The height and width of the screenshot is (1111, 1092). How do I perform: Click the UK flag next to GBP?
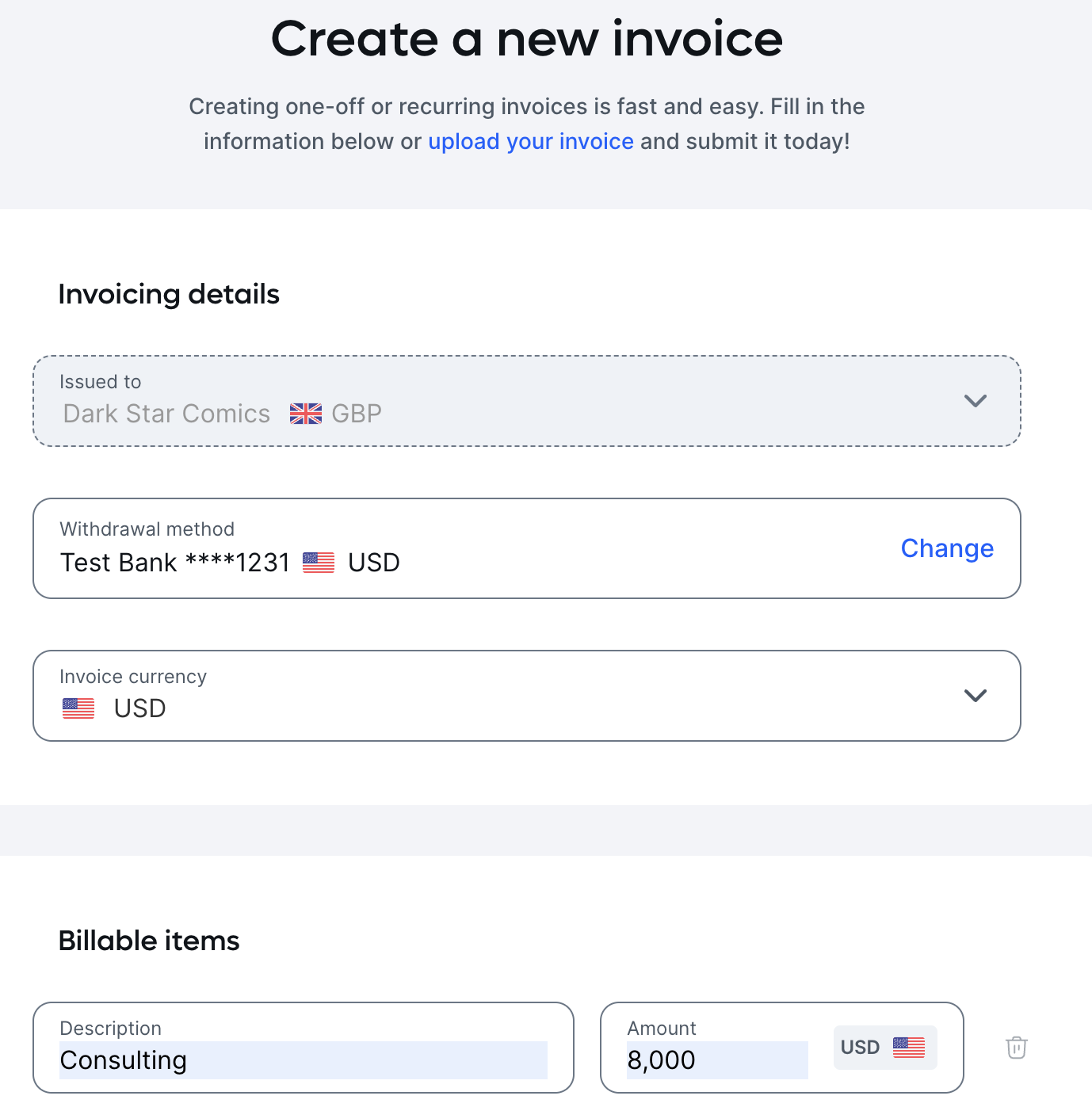click(306, 414)
